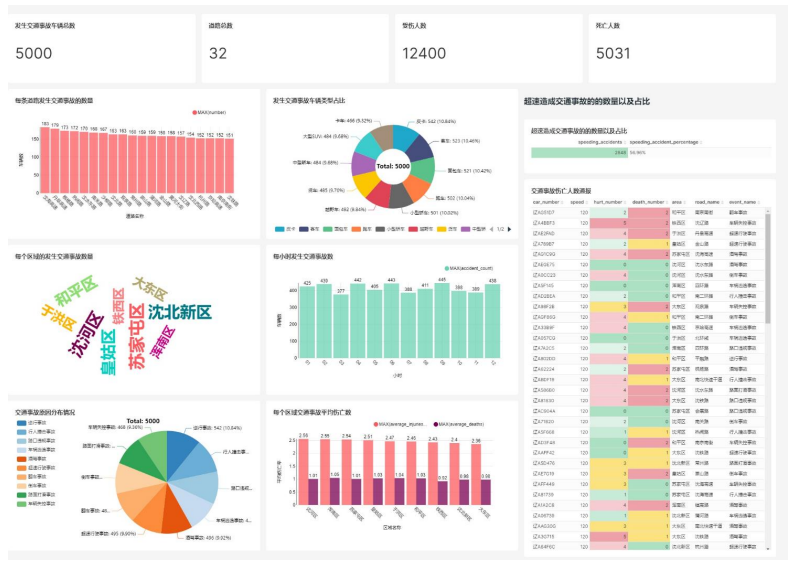799x564 pixels.
Task: Click the sort icon on hurt_number column
Action: point(624,201)
